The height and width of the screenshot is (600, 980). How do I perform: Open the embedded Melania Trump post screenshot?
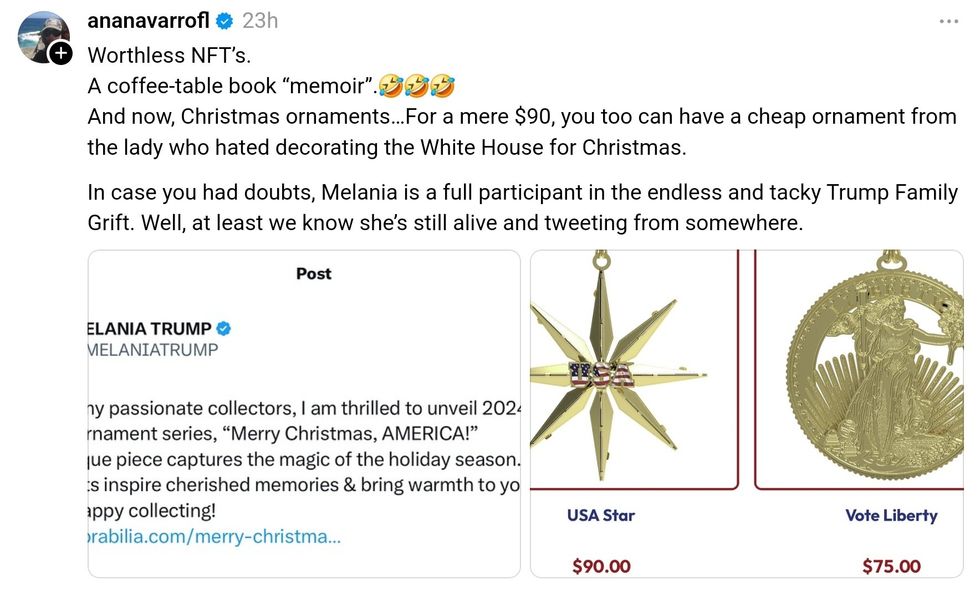coord(304,440)
